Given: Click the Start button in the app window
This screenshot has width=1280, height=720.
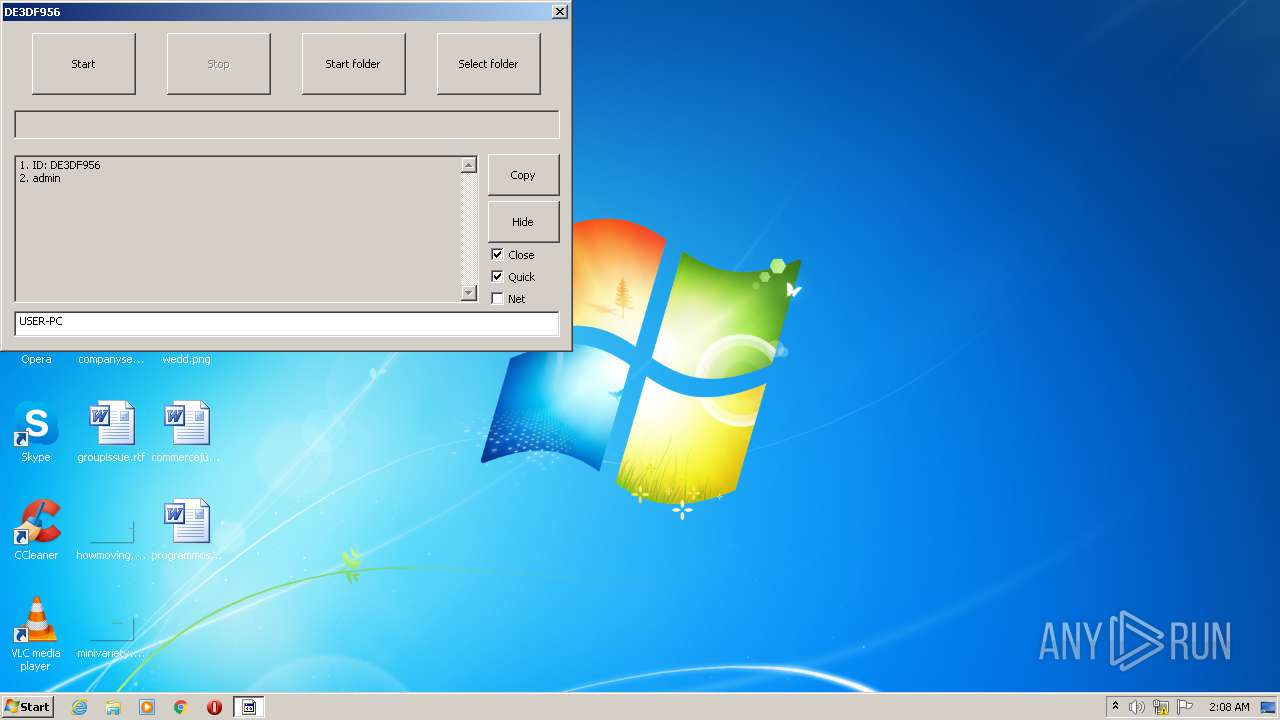Looking at the screenshot, I should click(84, 64).
